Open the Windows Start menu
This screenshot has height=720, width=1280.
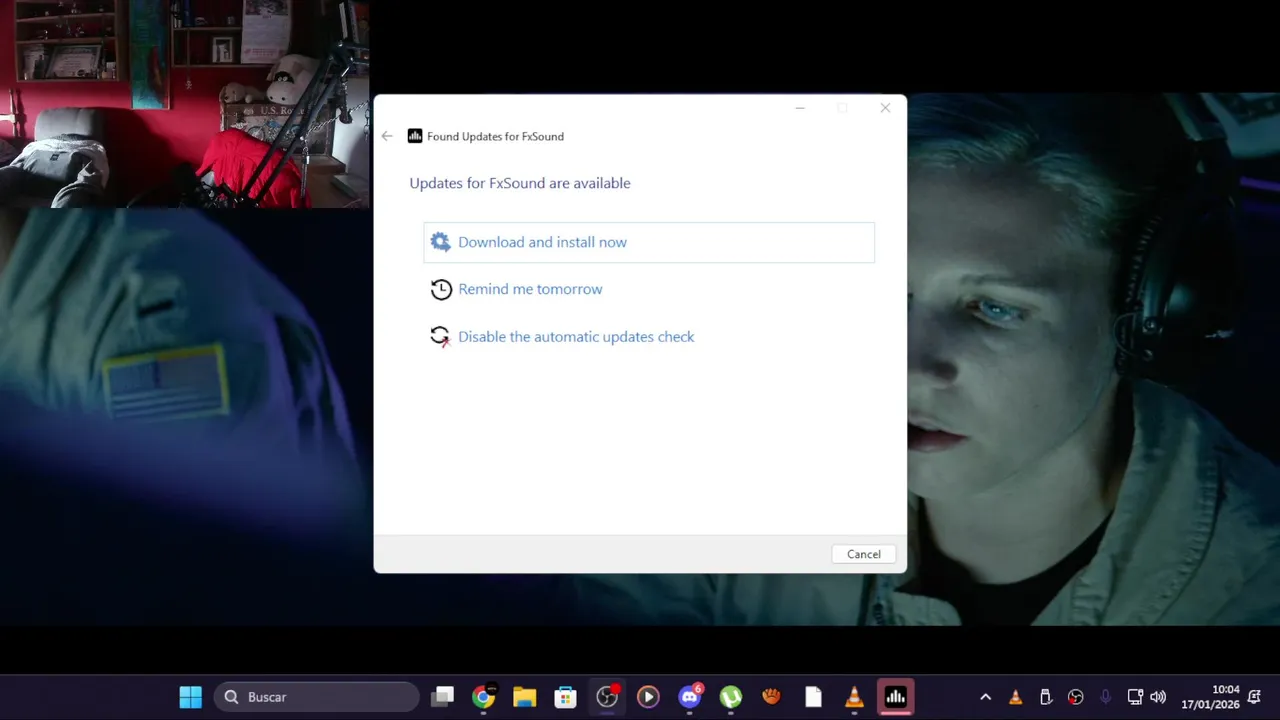tap(190, 697)
